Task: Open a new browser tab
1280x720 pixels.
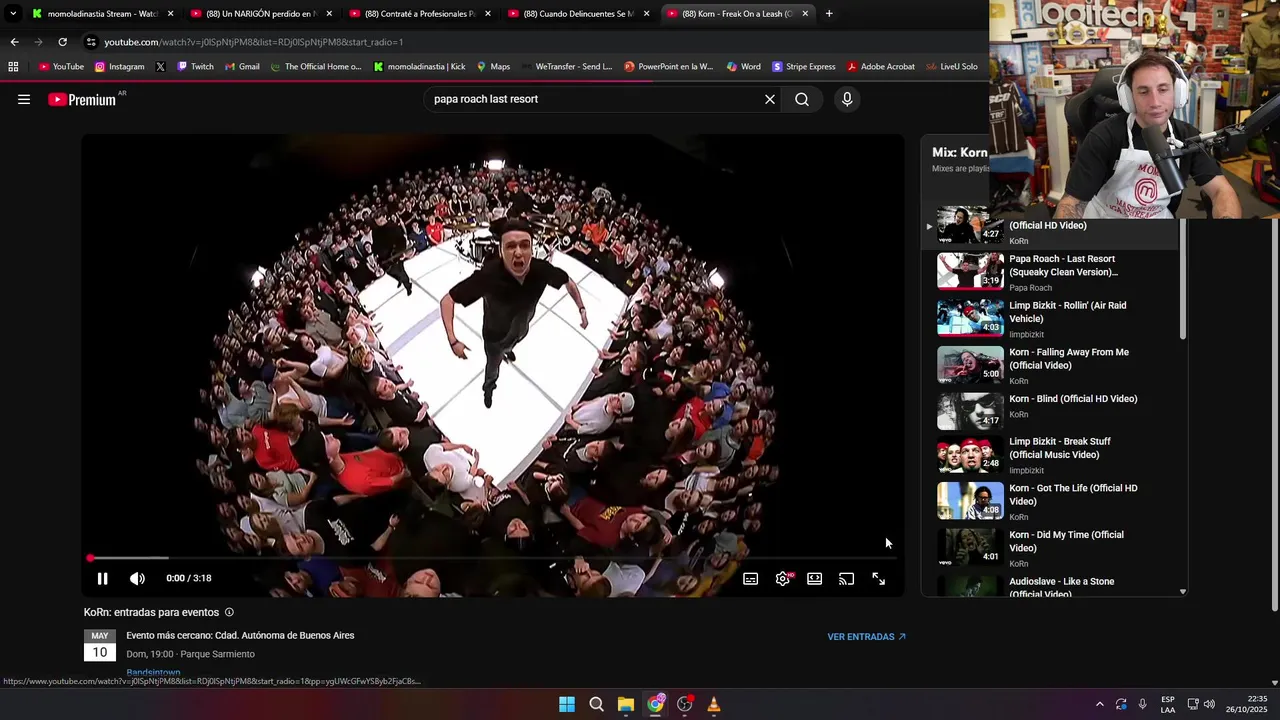Action: coord(829,13)
